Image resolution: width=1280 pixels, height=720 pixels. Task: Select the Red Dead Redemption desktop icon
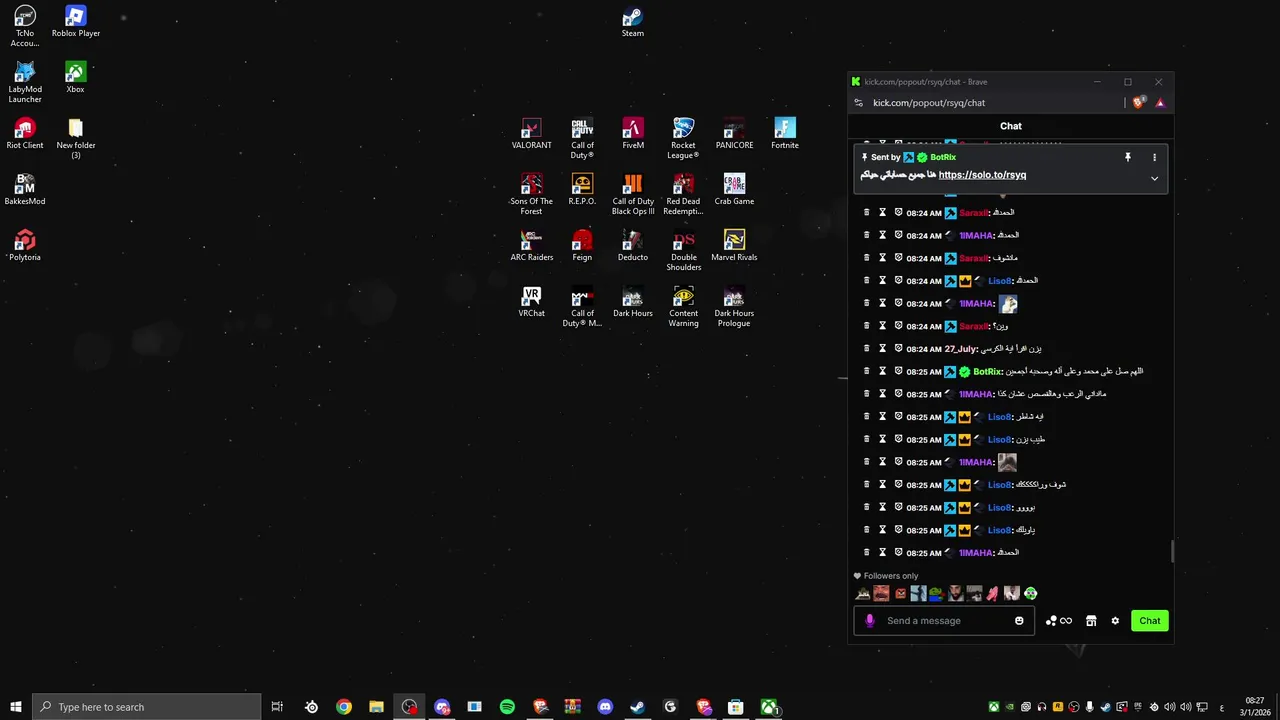[683, 195]
